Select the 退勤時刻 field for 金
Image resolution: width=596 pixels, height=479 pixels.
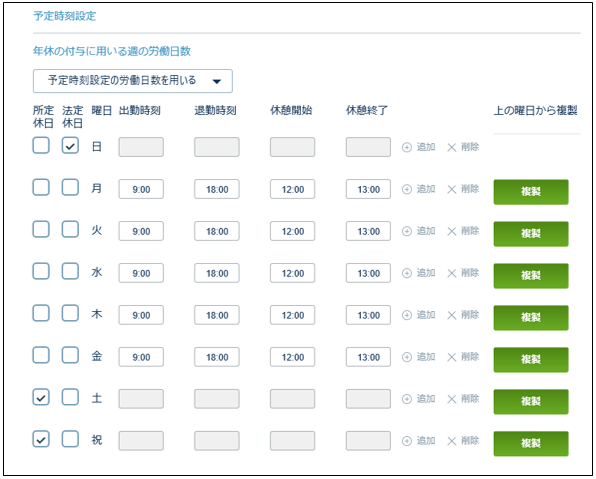tap(217, 357)
